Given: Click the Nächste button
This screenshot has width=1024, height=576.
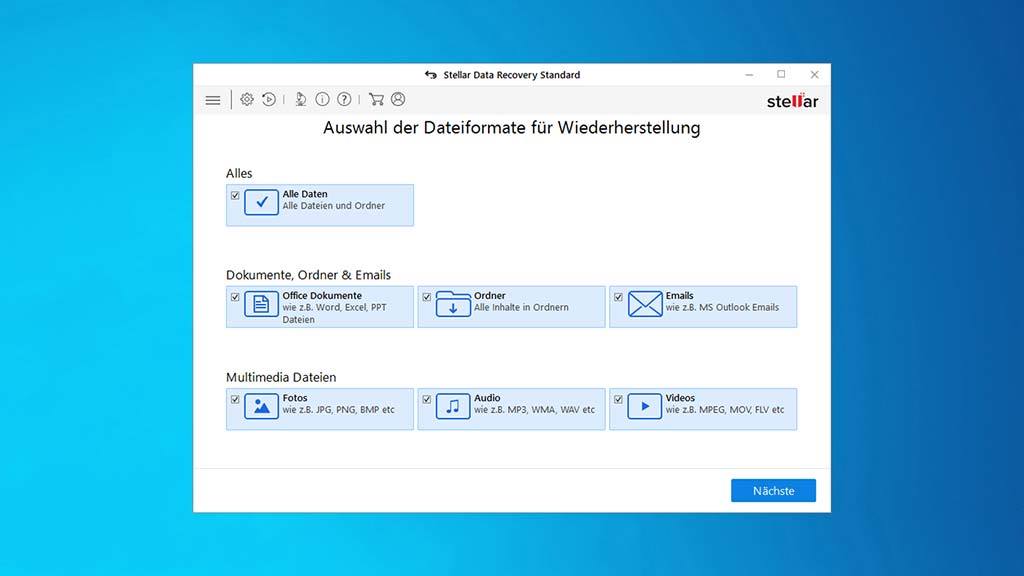Looking at the screenshot, I should coord(773,490).
